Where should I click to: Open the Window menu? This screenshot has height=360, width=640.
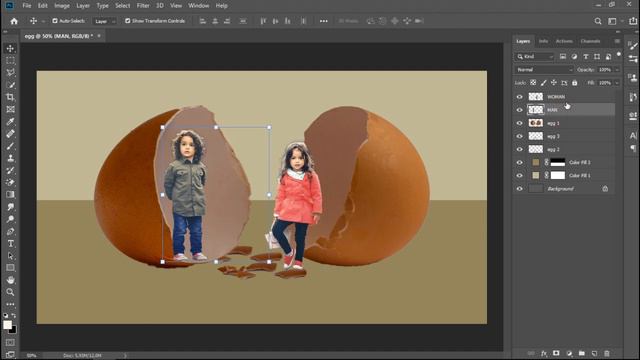[x=199, y=6]
